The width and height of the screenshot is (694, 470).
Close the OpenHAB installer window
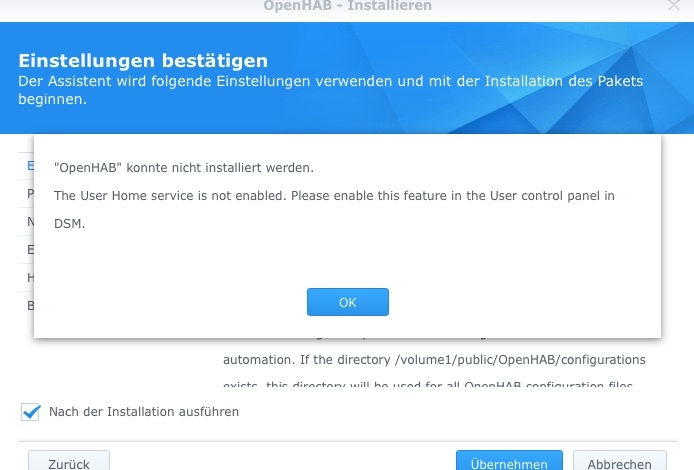tap(674, 5)
